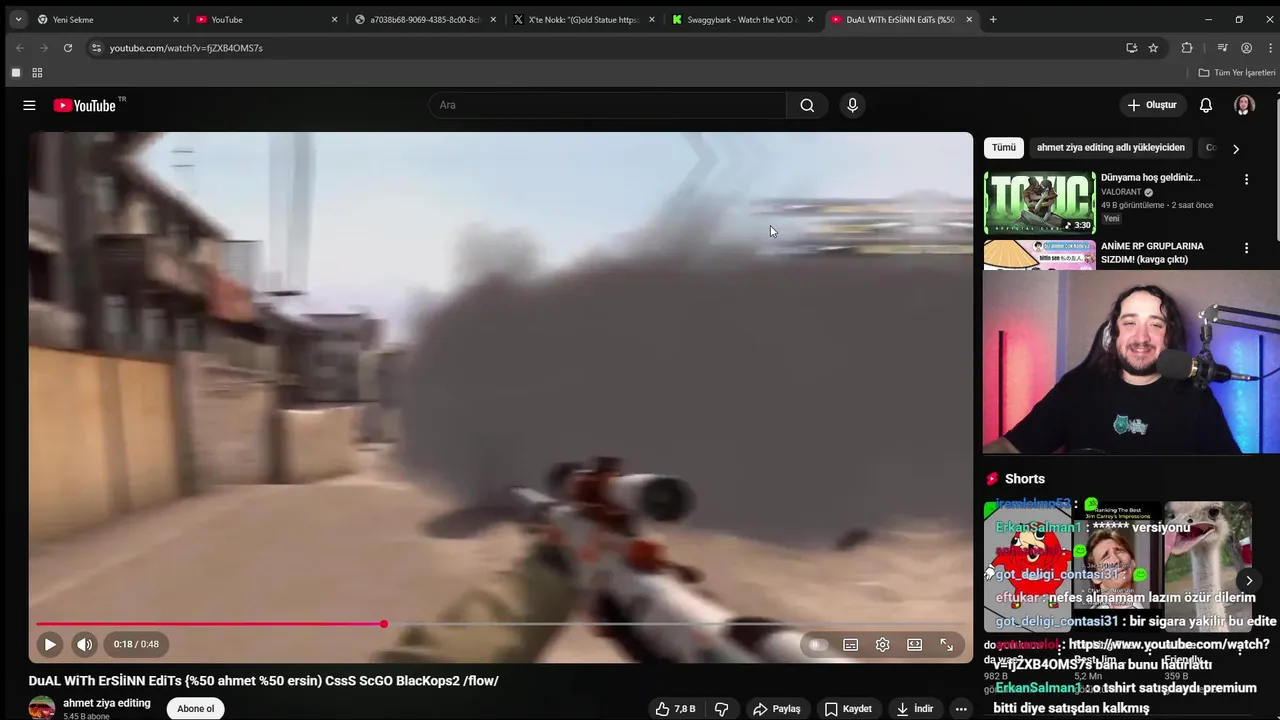Open more actions menu below the video
This screenshot has height=720, width=1280.
point(961,709)
